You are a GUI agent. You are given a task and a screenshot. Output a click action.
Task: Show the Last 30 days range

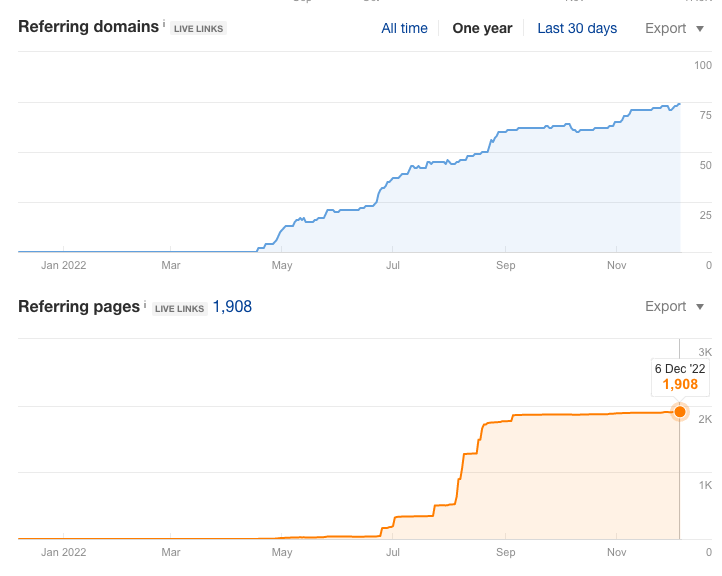pyautogui.click(x=577, y=28)
